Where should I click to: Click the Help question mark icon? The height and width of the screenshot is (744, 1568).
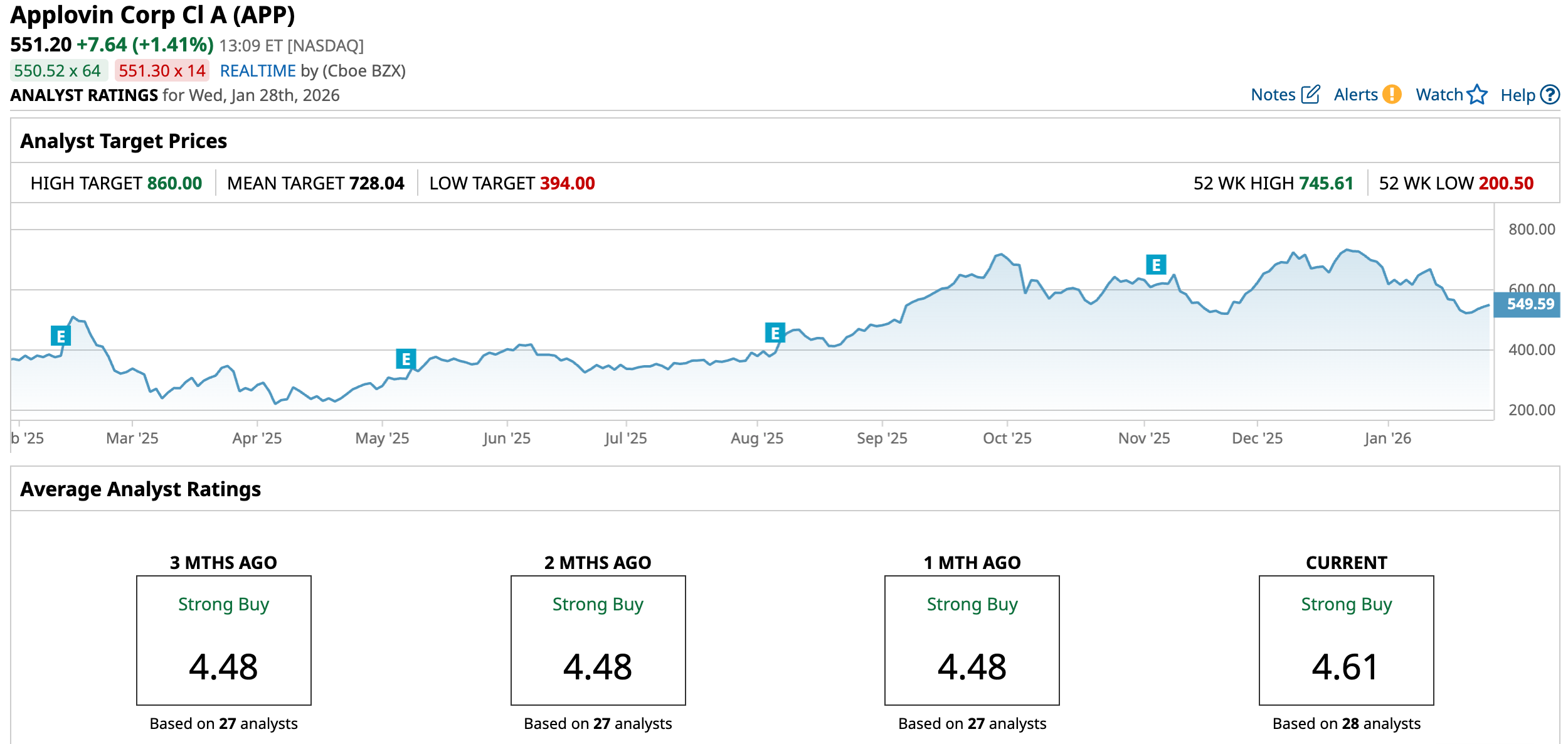[1550, 95]
